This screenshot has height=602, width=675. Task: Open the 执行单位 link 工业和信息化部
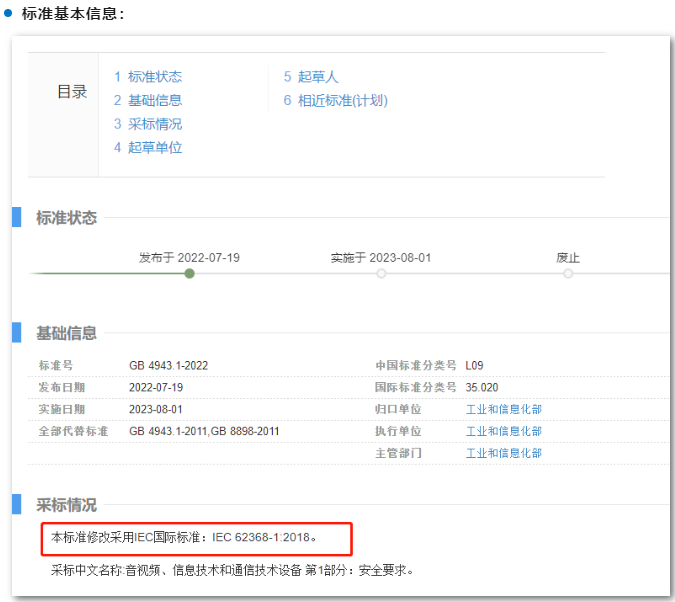(504, 431)
